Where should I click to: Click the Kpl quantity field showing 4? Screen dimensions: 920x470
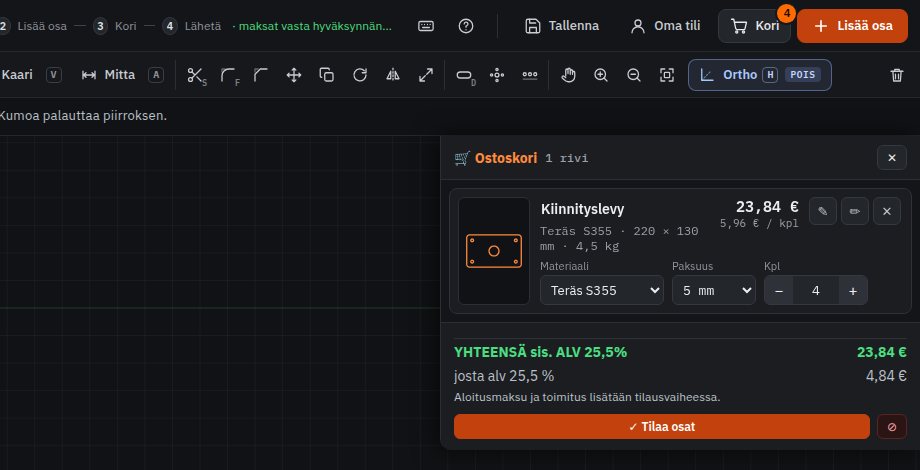(x=816, y=290)
